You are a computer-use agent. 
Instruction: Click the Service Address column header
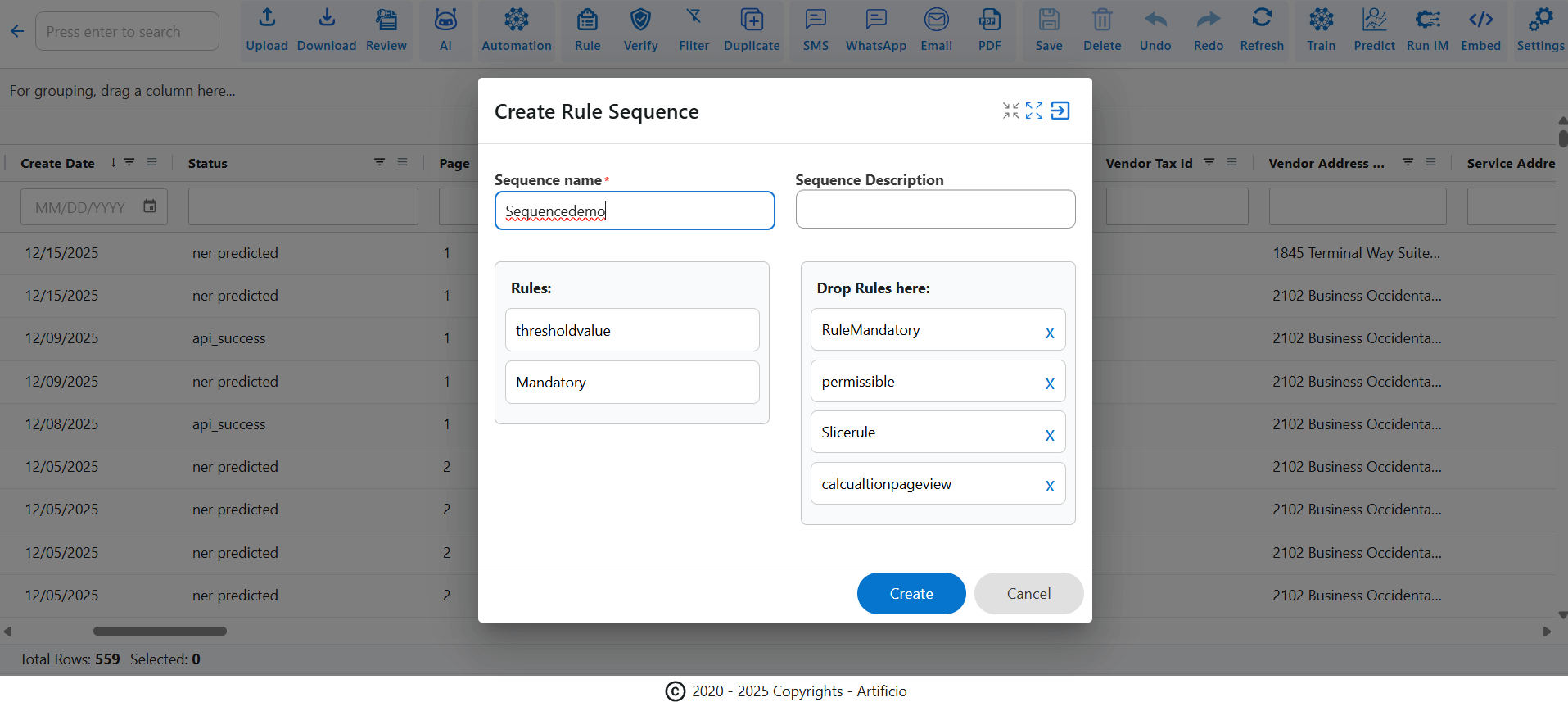coord(1511,163)
